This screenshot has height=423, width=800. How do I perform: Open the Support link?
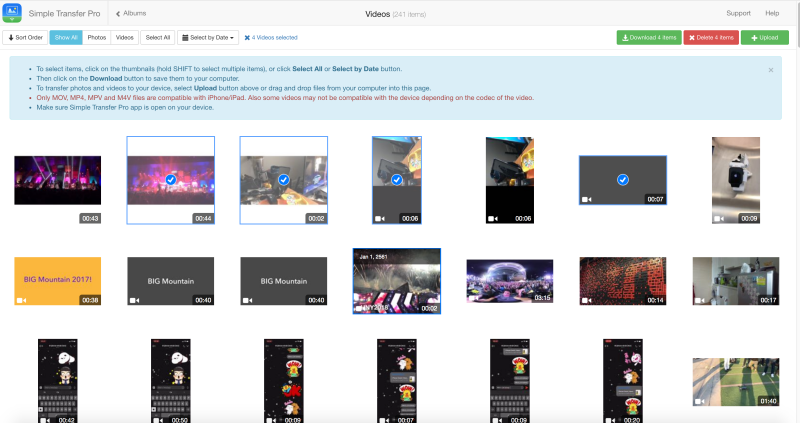tap(738, 14)
